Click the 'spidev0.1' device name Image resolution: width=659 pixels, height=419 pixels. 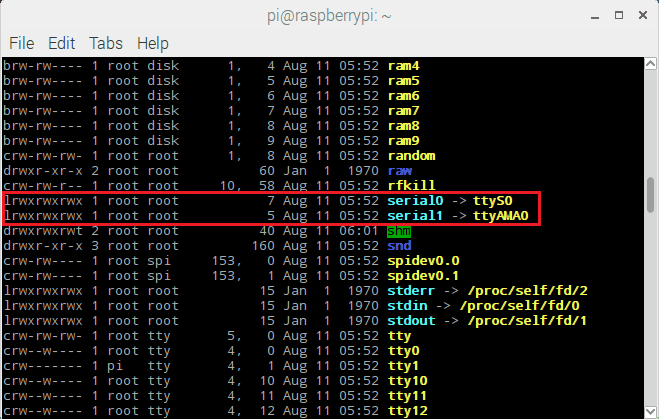[x=423, y=276]
